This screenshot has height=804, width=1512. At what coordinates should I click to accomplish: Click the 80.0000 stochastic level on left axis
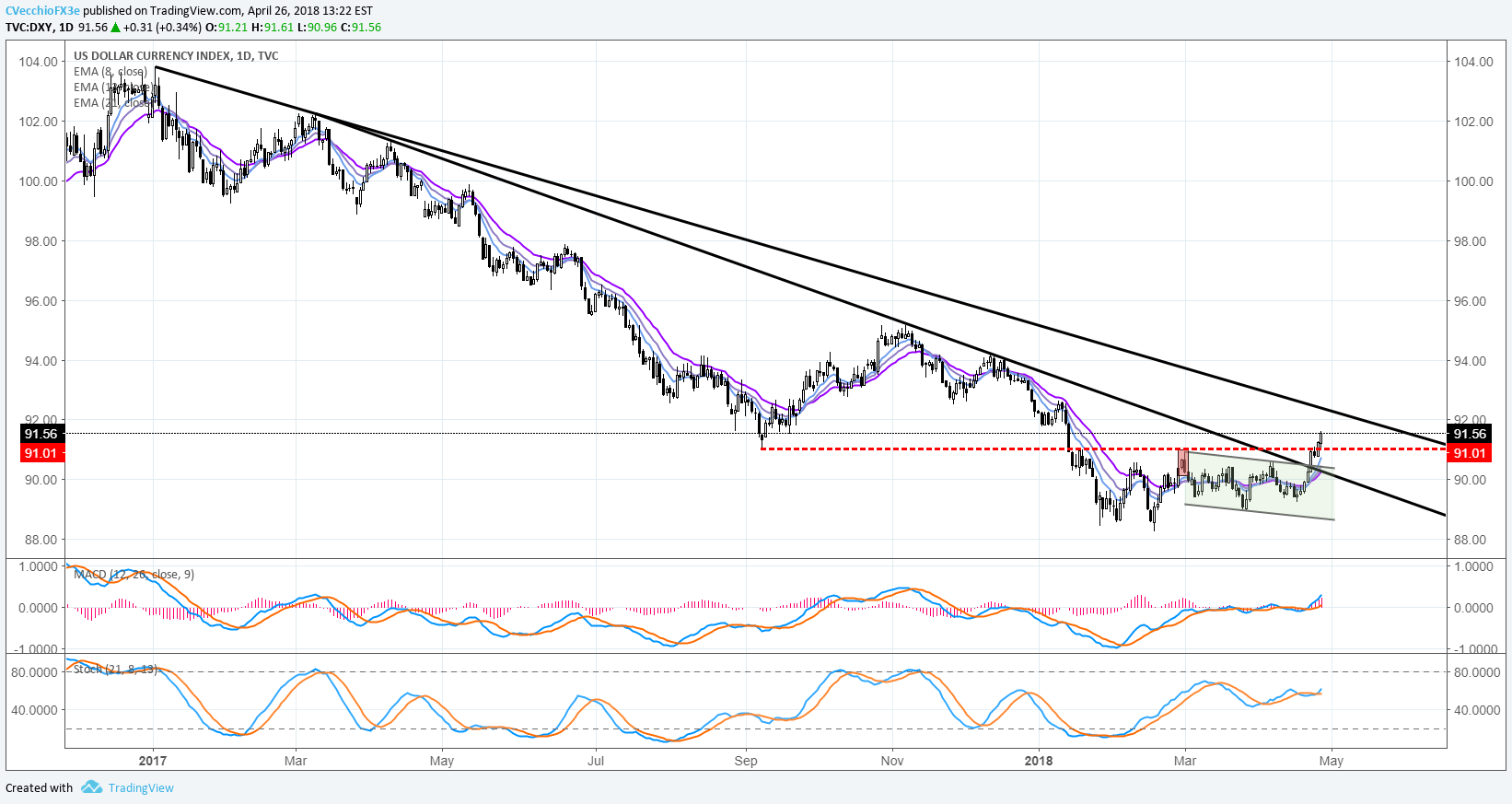click(35, 672)
